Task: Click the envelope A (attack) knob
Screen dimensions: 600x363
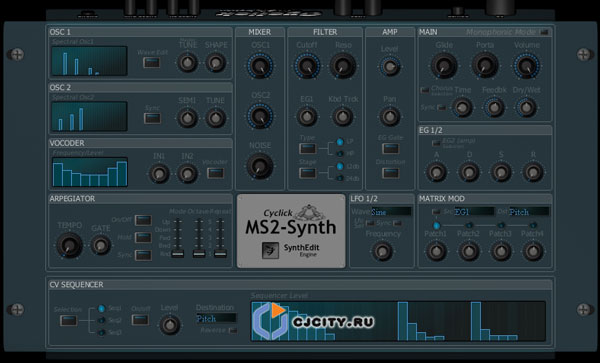Action: [436, 172]
